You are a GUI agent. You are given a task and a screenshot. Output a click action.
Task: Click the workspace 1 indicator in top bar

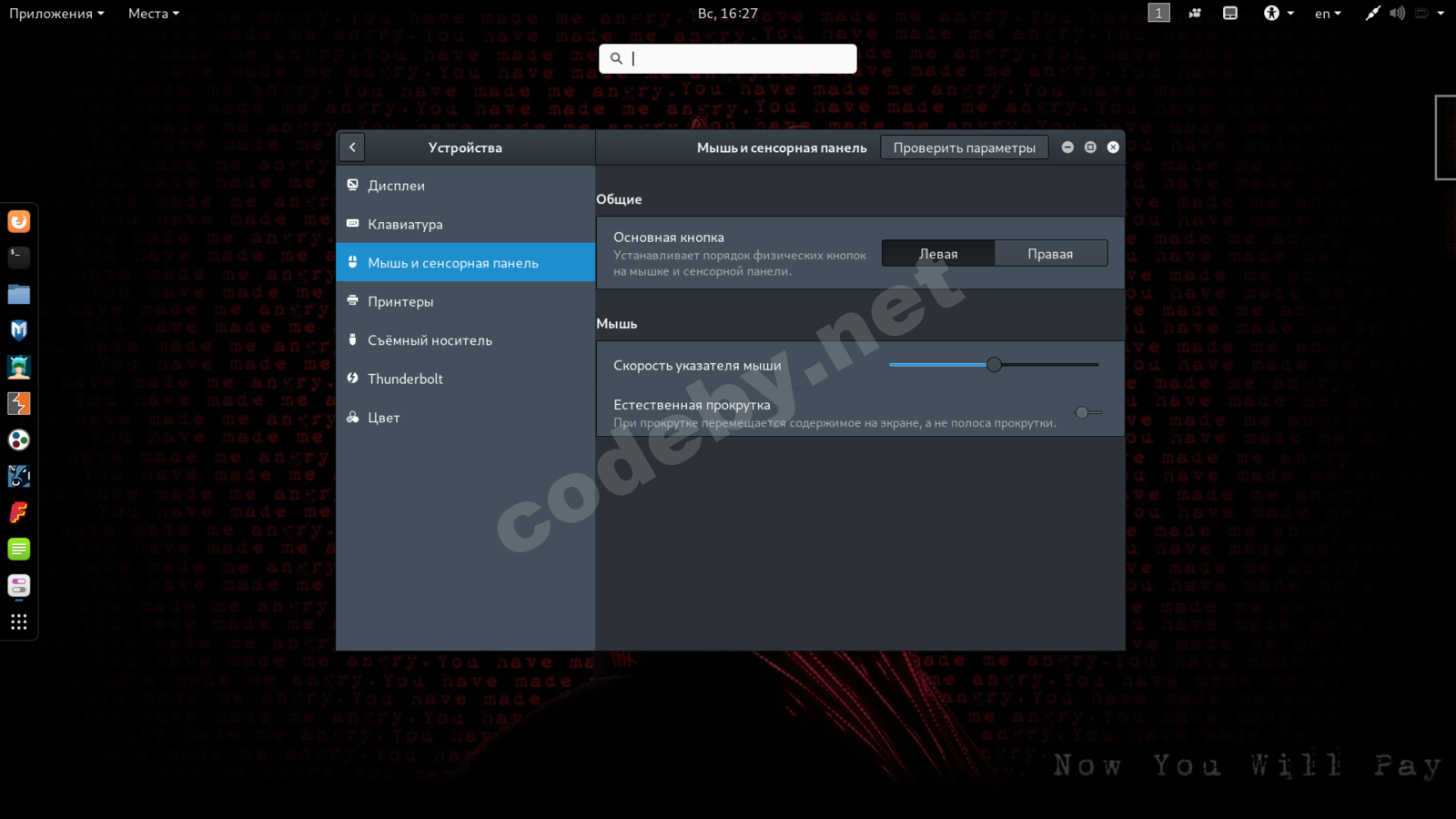click(x=1158, y=13)
